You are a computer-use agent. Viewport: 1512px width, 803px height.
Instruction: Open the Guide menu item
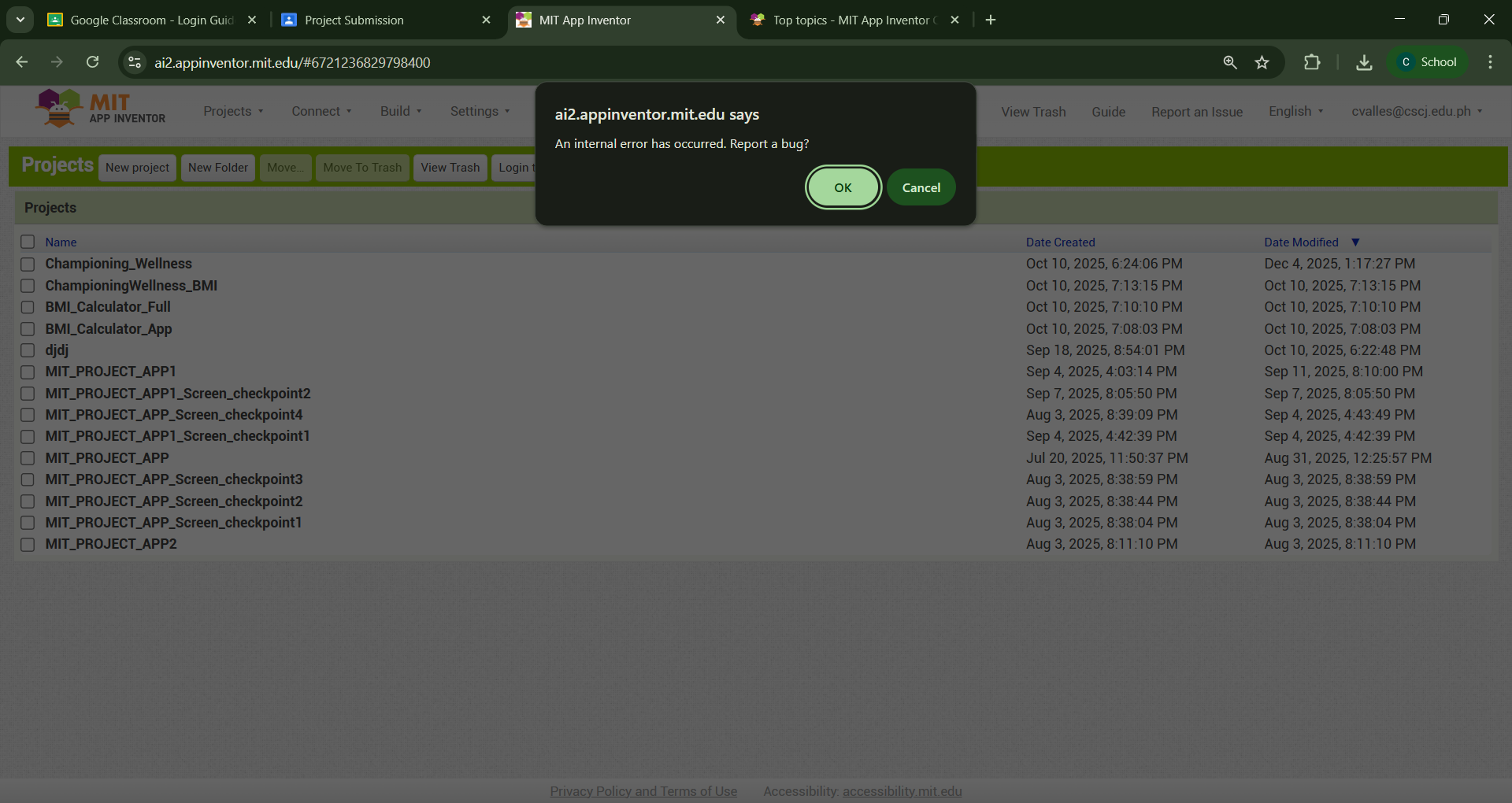(x=1108, y=112)
